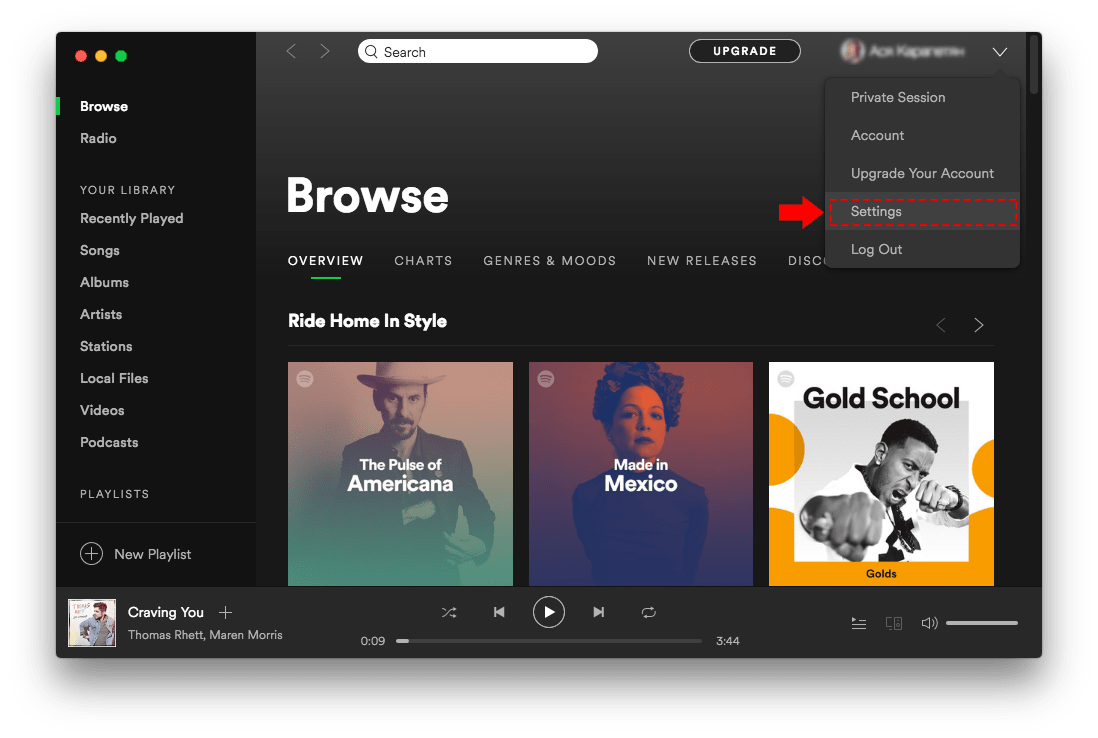
Task: Open the Genres & Moods tab
Action: (x=550, y=260)
